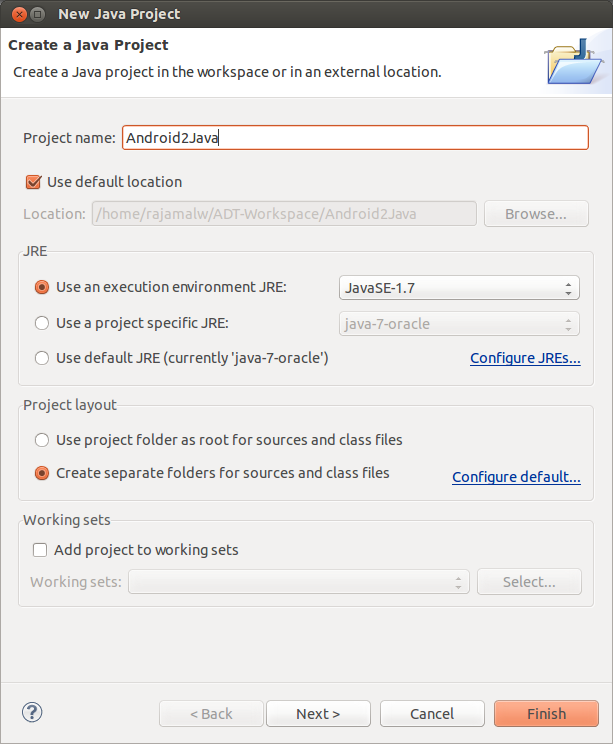
Task: Click the window menu button in title bar
Action: click(37, 15)
